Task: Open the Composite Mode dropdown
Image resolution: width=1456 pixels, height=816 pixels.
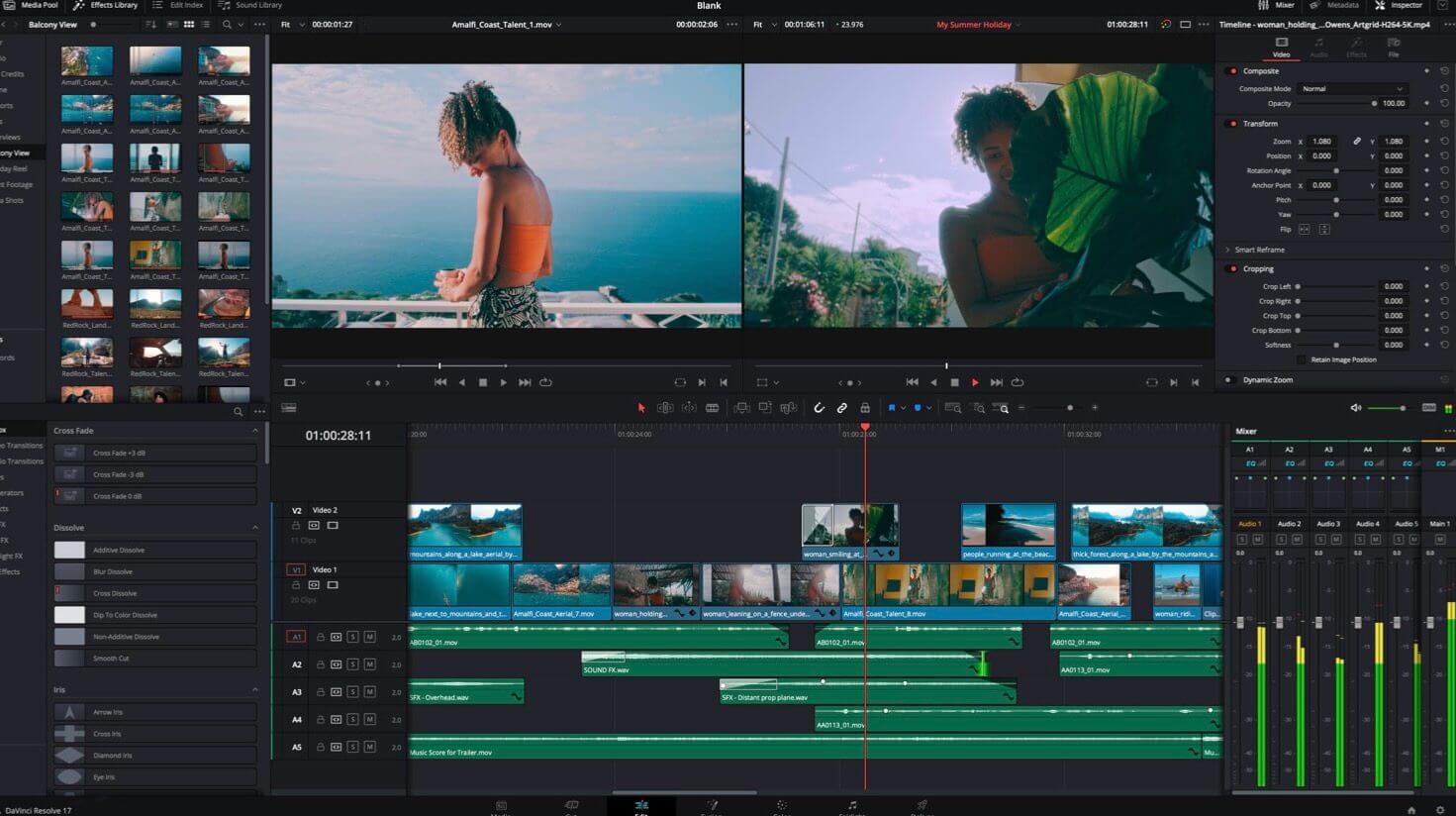Action: pos(1352,88)
